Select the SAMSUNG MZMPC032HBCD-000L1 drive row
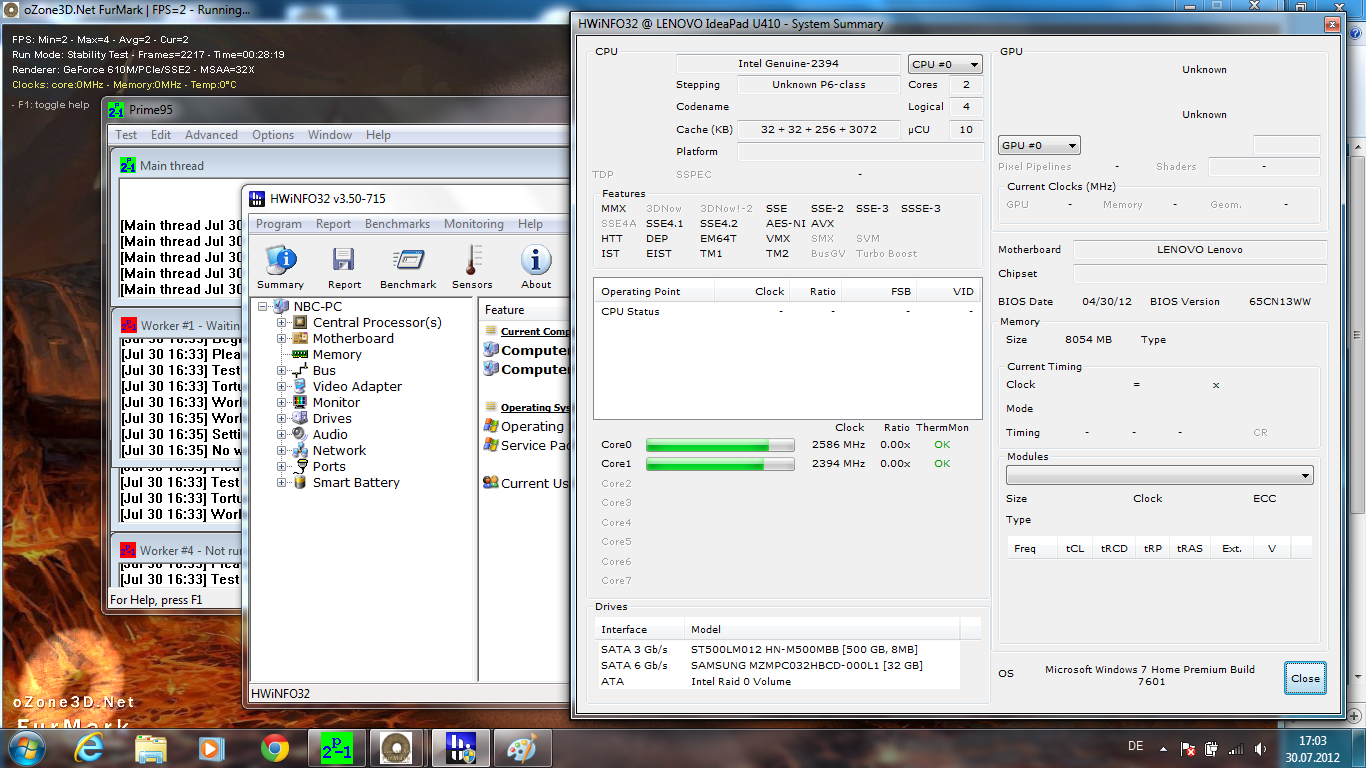The height and width of the screenshot is (768, 1366). tap(778, 665)
